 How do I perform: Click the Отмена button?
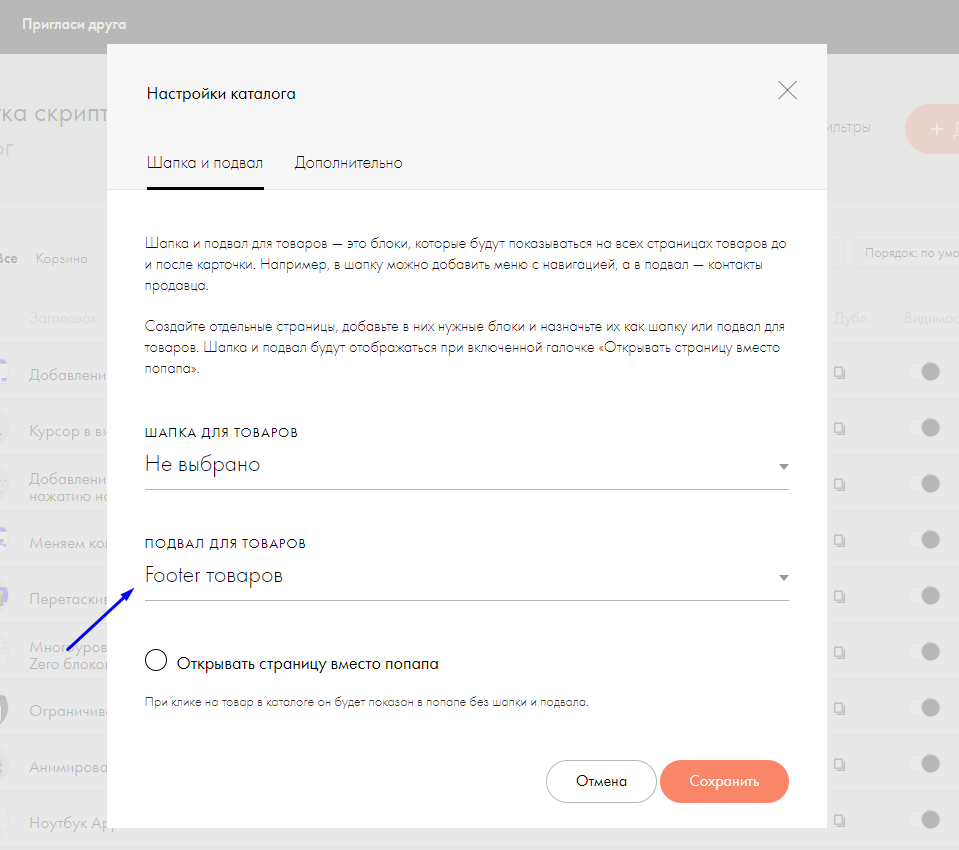pyautogui.click(x=601, y=781)
